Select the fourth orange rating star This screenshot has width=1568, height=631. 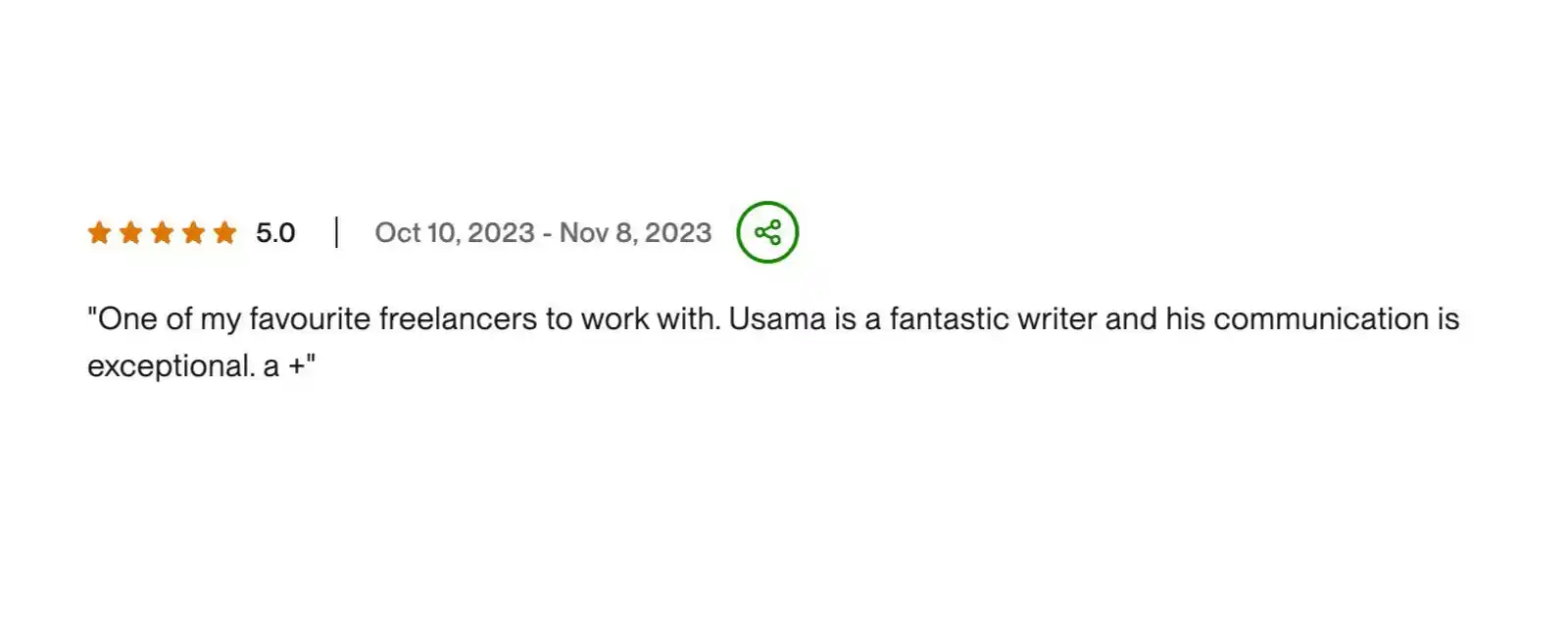click(193, 232)
